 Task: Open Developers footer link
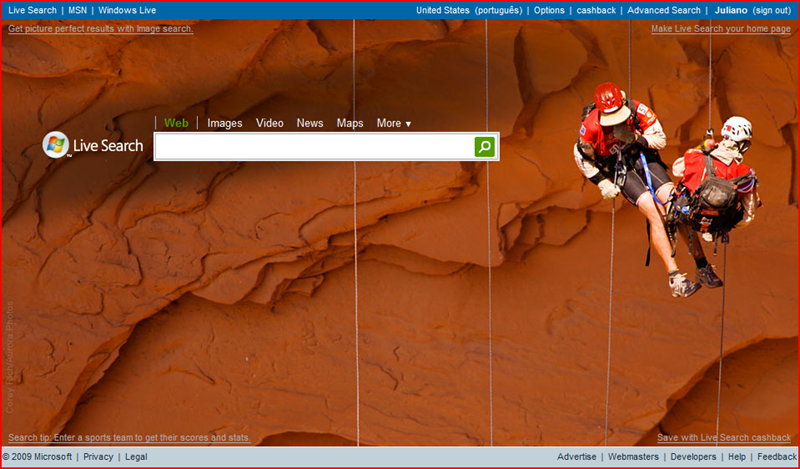pos(693,457)
